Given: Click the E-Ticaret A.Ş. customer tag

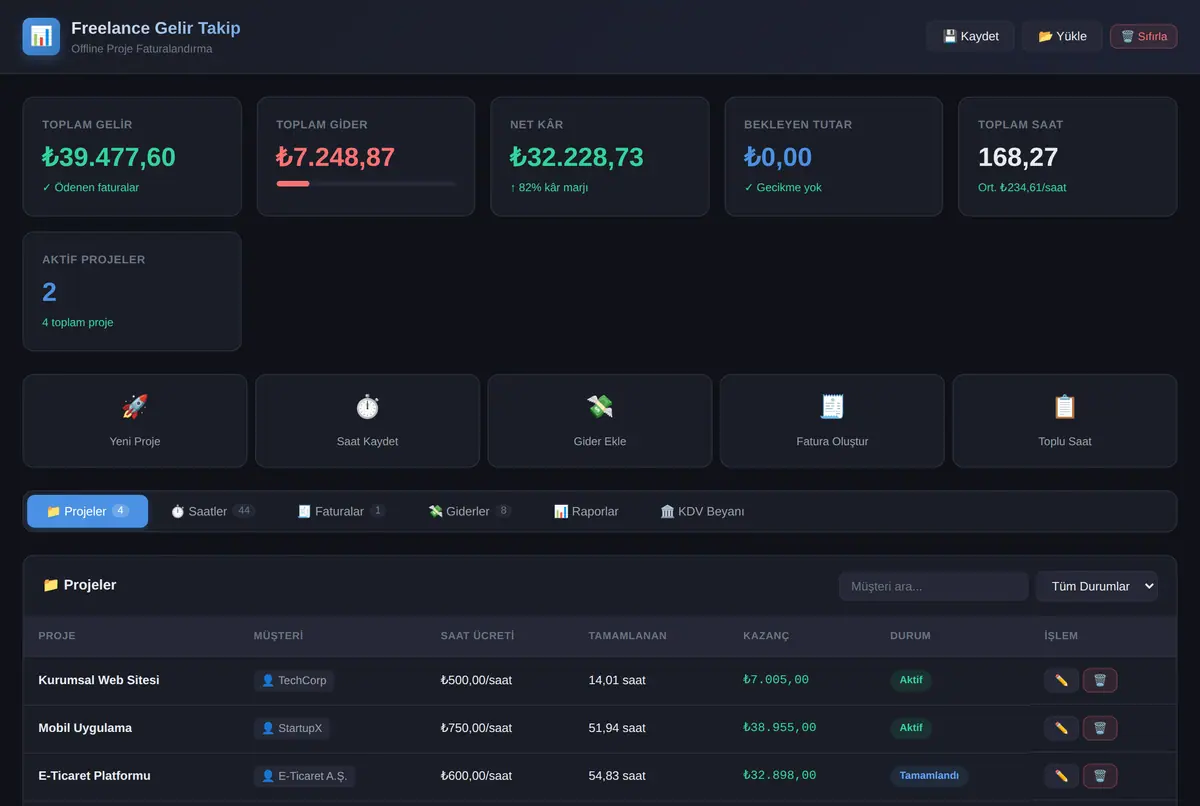Looking at the screenshot, I should pos(305,776).
